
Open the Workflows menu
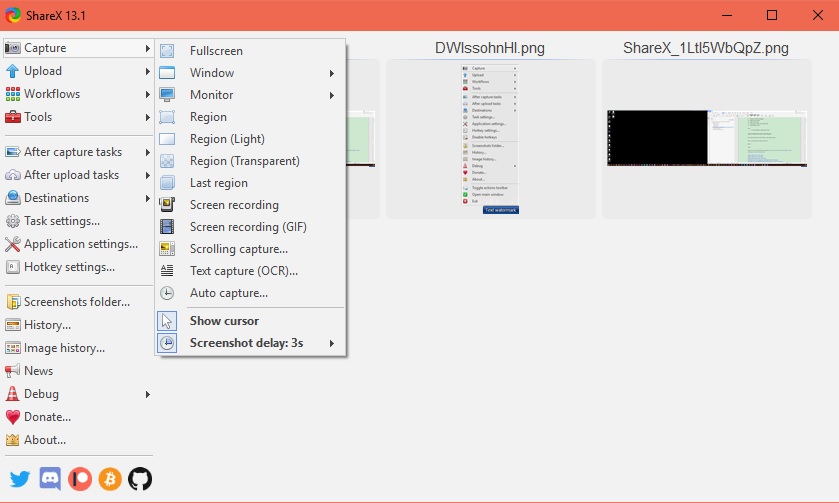pyautogui.click(x=78, y=94)
